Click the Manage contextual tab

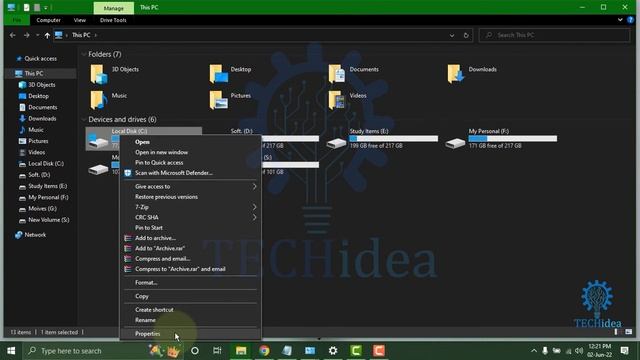tap(113, 8)
